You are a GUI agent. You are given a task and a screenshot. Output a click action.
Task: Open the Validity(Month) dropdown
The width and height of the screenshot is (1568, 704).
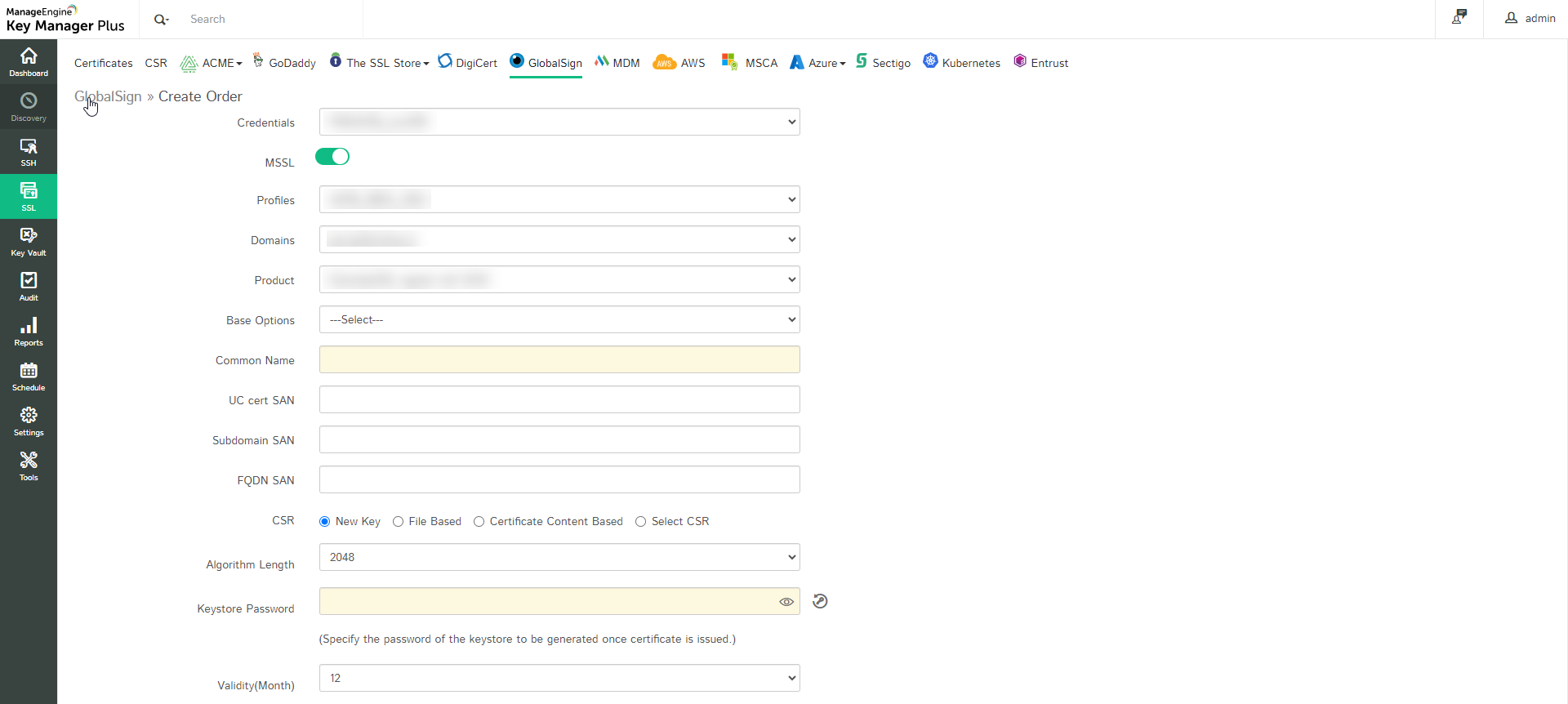559,678
